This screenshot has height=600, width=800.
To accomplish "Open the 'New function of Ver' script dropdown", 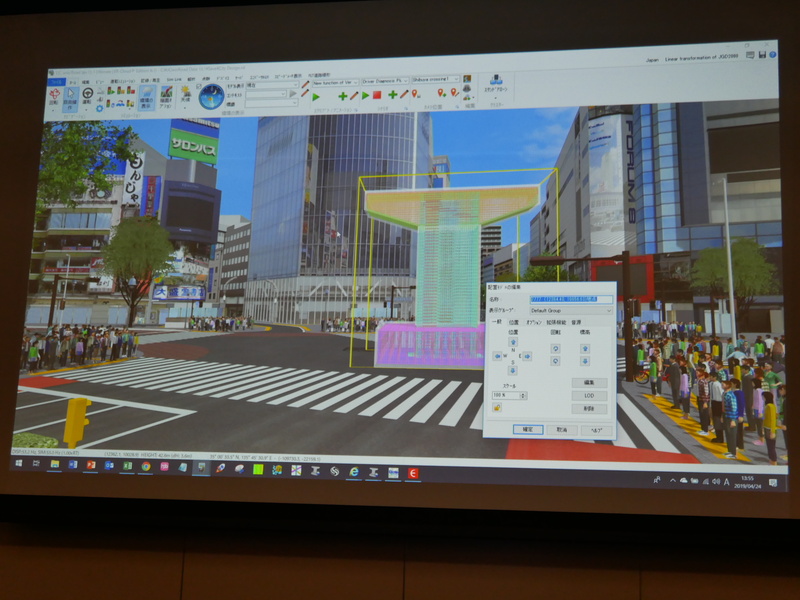I will (335, 83).
